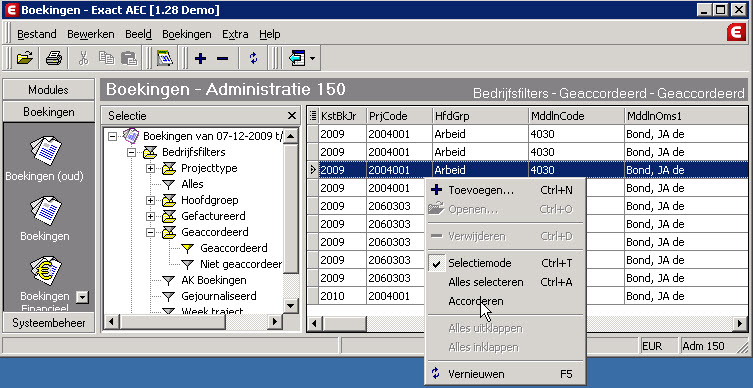
Task: Sort by the PrjCode column header
Action: tap(399, 116)
